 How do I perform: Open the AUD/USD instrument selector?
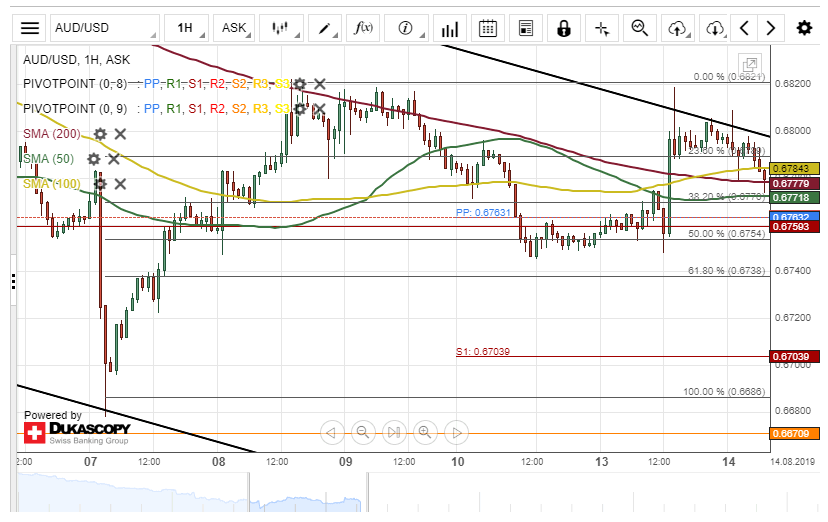[105, 28]
